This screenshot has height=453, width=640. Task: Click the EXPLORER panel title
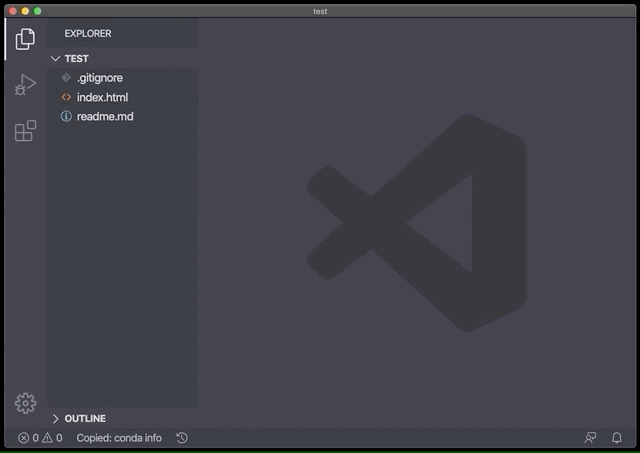88,33
